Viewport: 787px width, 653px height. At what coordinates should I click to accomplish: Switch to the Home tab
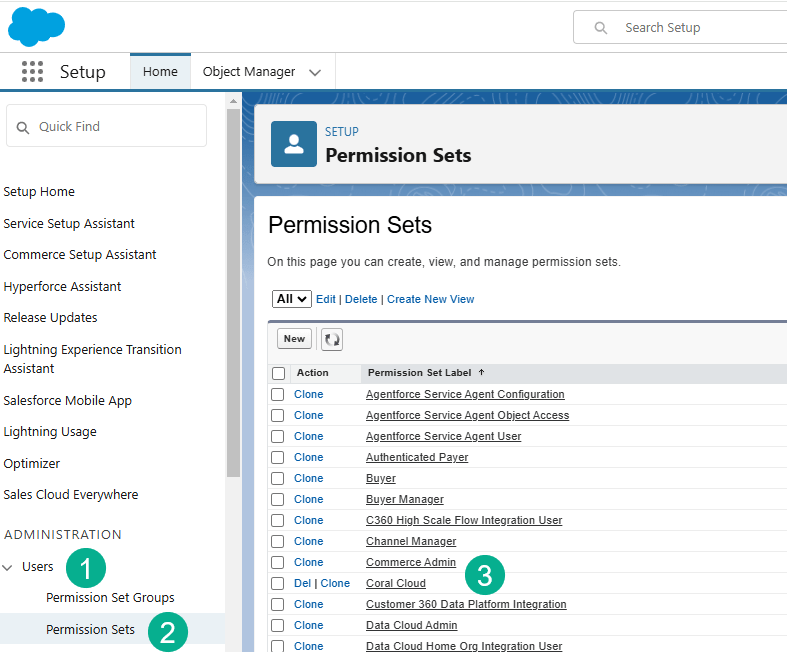coord(160,72)
